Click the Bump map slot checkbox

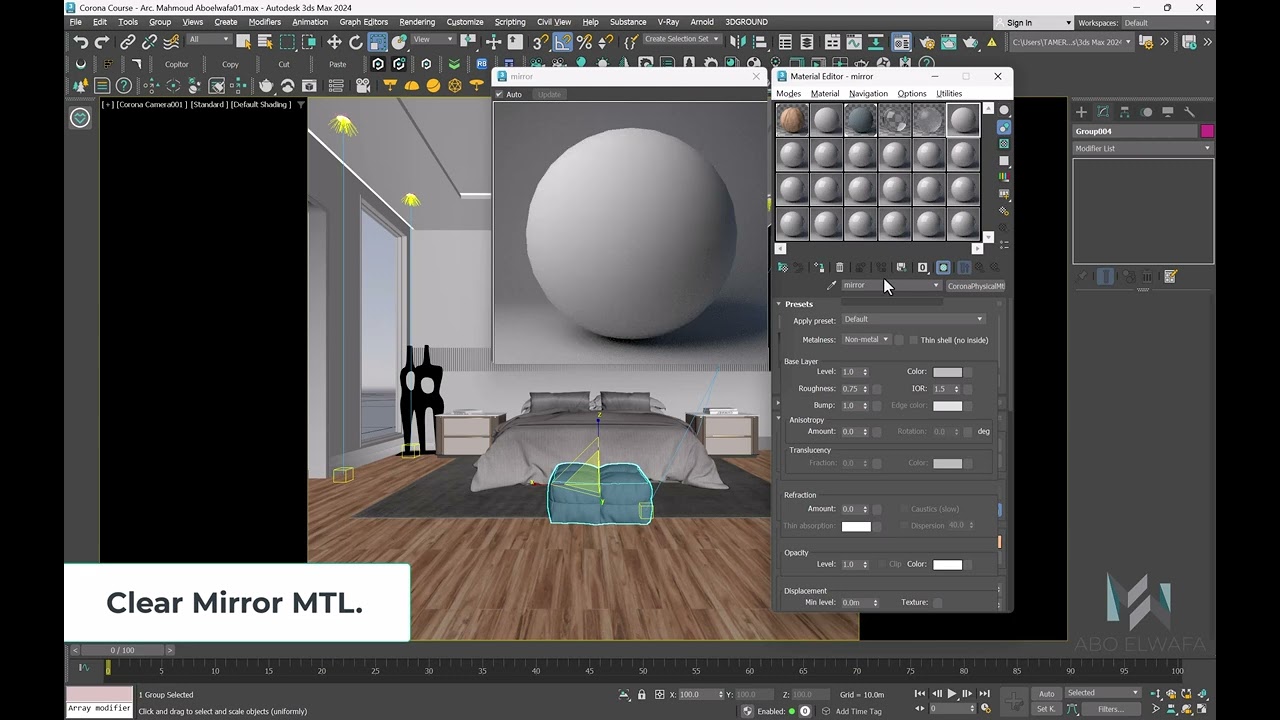[877, 406]
